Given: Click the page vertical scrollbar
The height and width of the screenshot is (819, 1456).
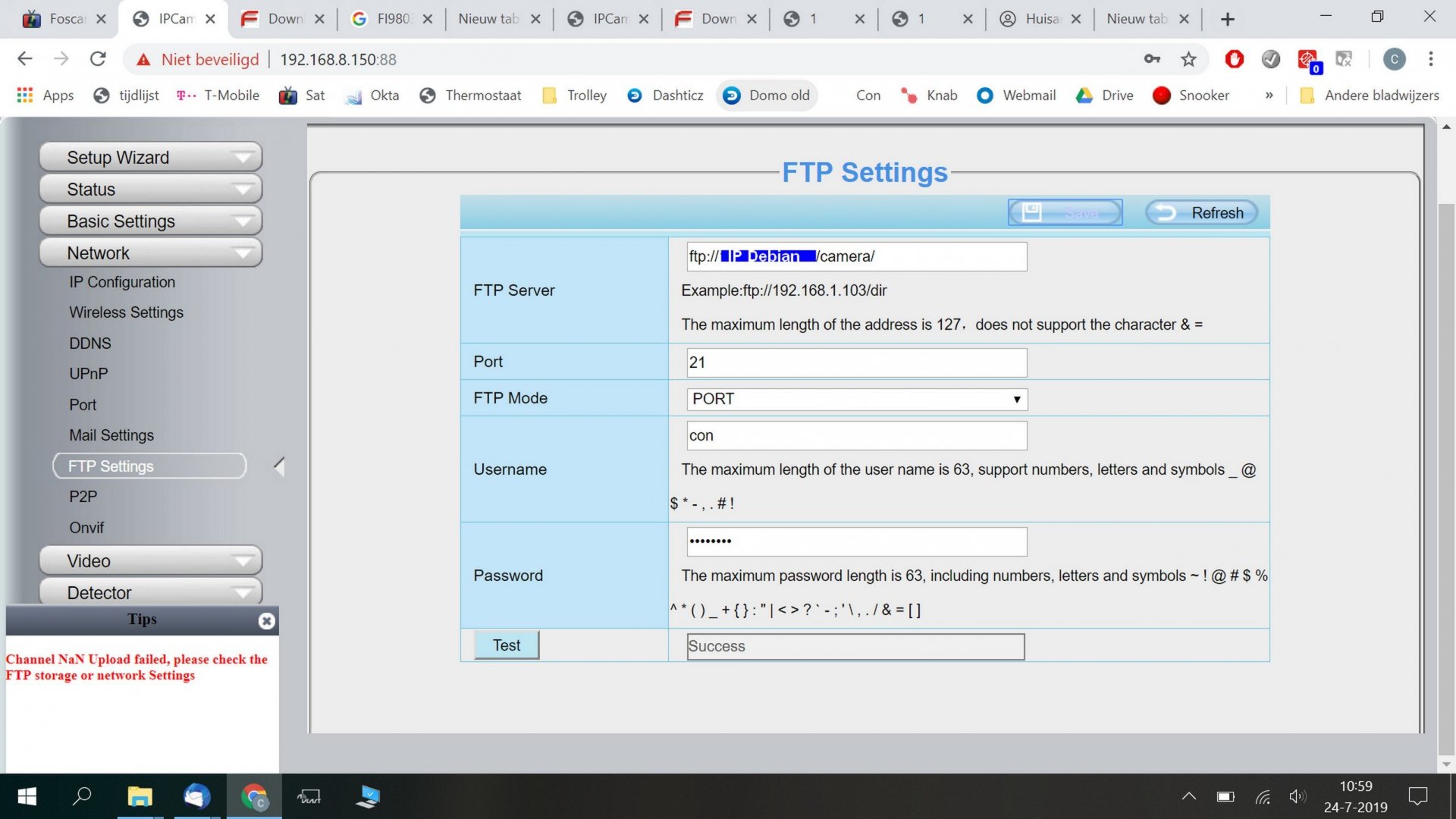Looking at the screenshot, I should pyautogui.click(x=1445, y=455).
